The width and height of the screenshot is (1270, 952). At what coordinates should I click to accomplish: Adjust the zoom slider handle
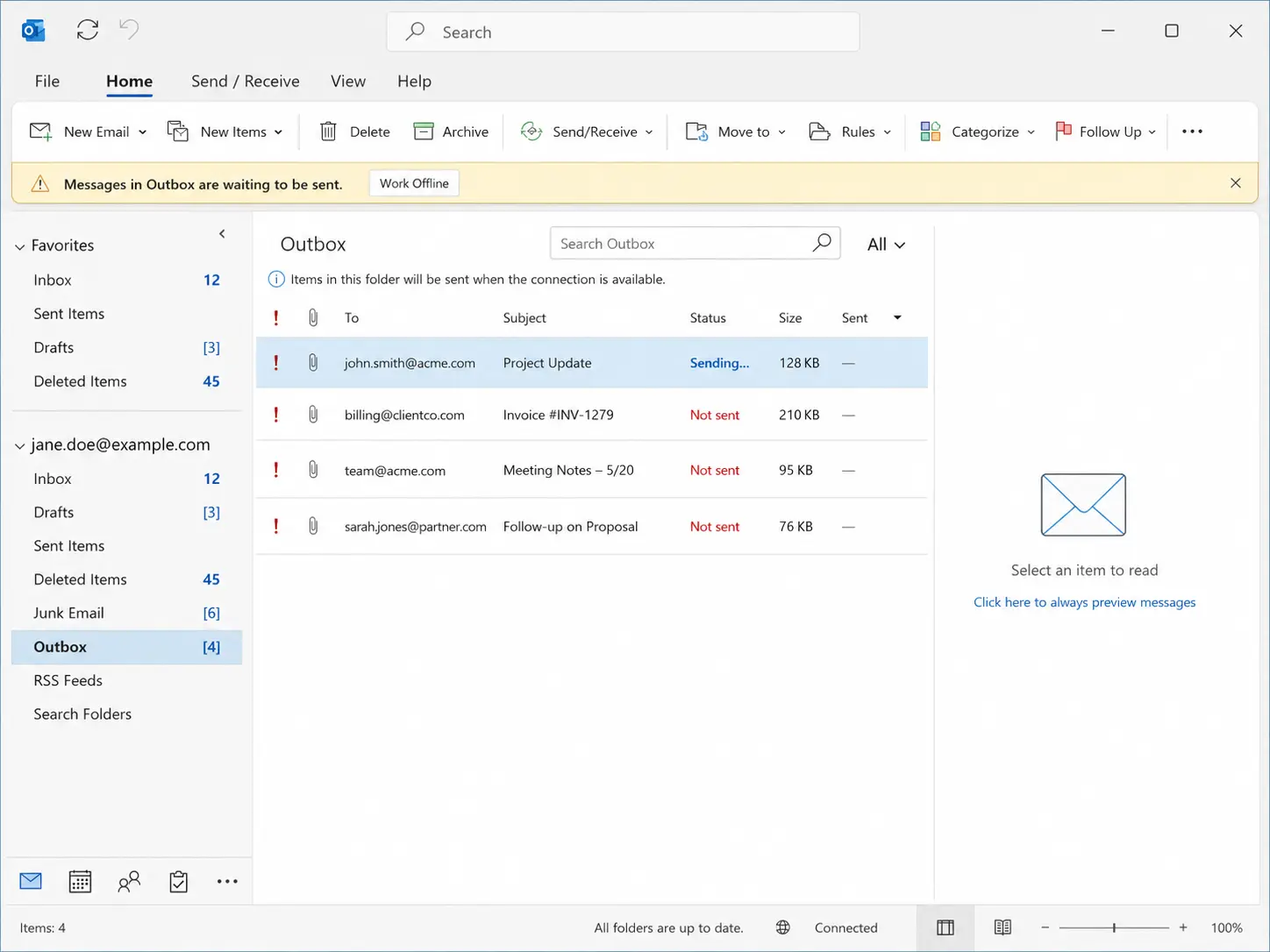[x=1114, y=927]
